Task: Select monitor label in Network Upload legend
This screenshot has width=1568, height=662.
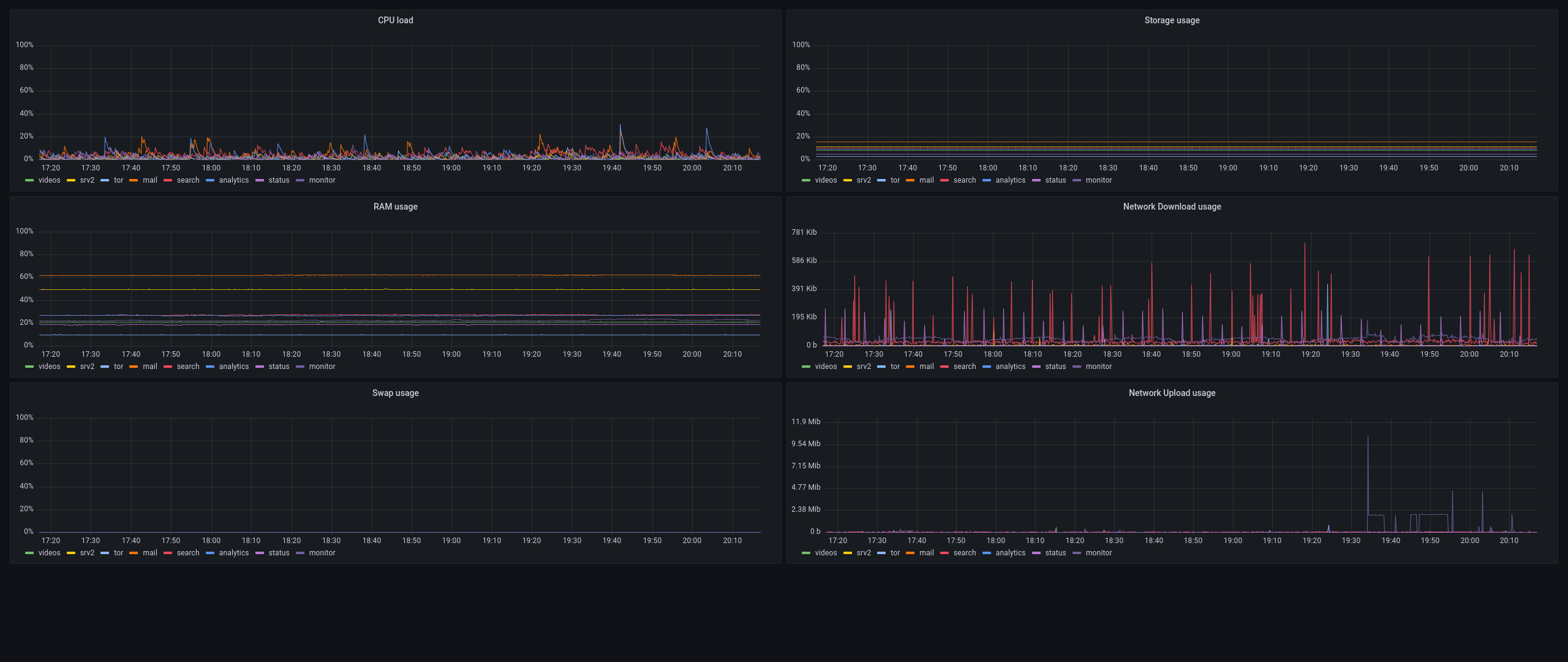Action: (1098, 553)
